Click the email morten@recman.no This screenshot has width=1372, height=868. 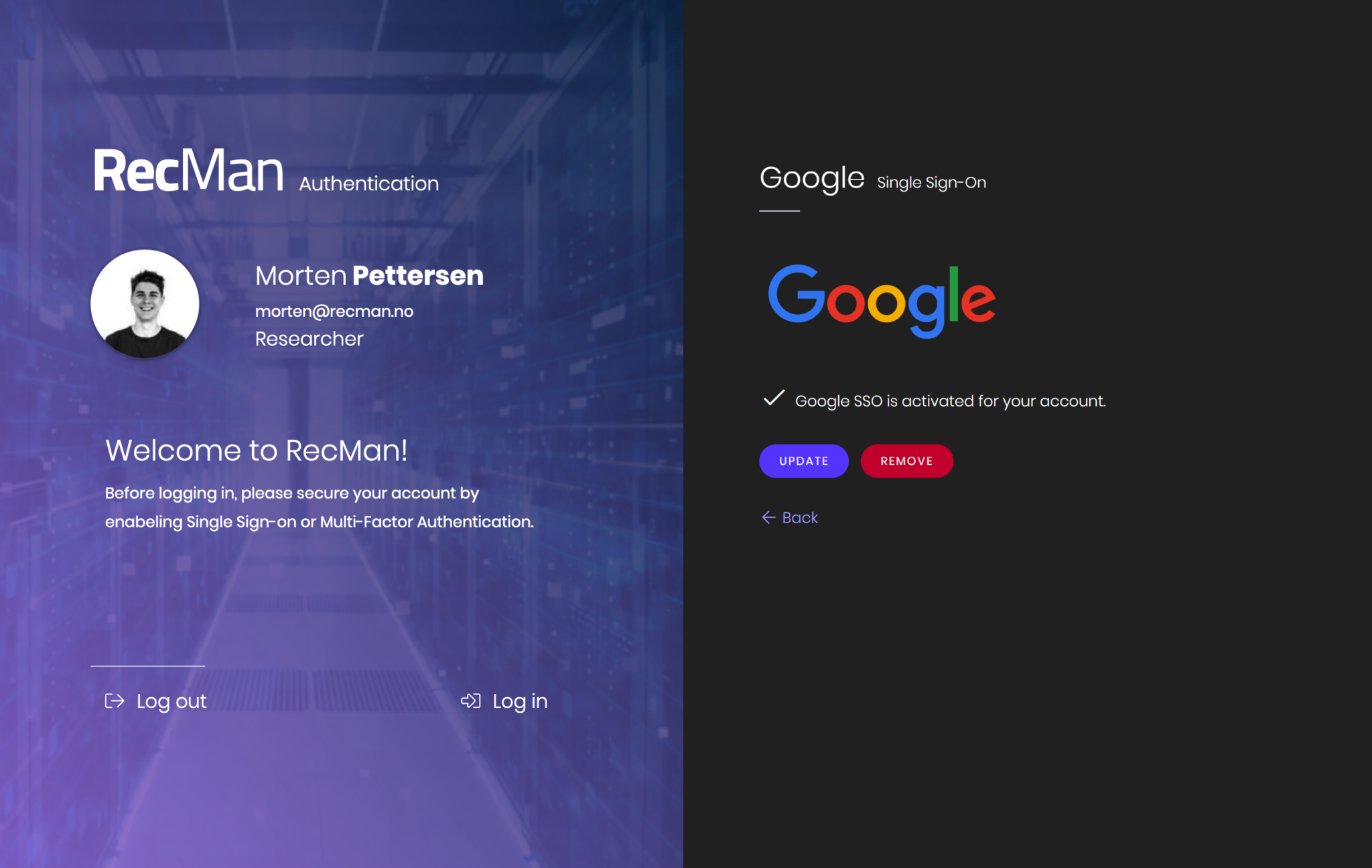pos(334,311)
